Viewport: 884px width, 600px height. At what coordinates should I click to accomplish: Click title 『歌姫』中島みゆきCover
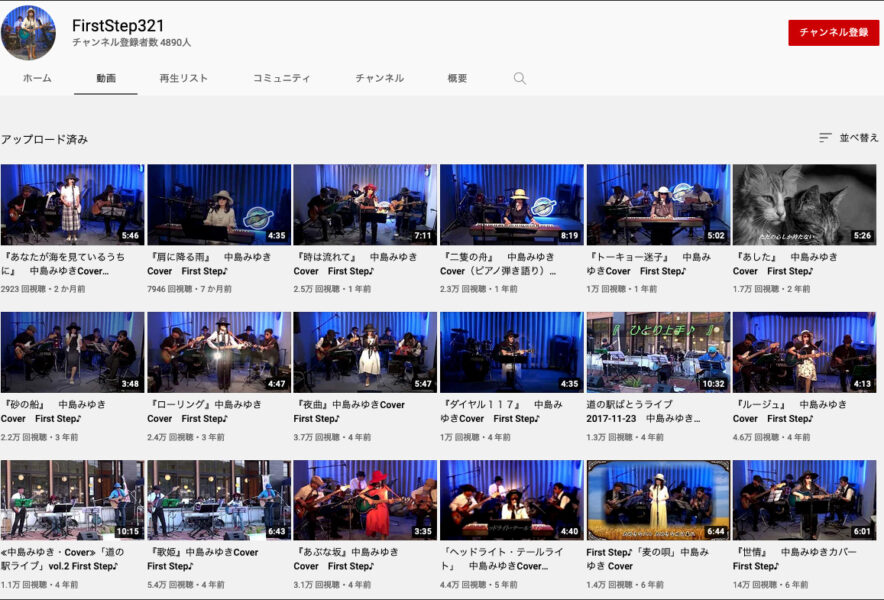click(x=202, y=559)
